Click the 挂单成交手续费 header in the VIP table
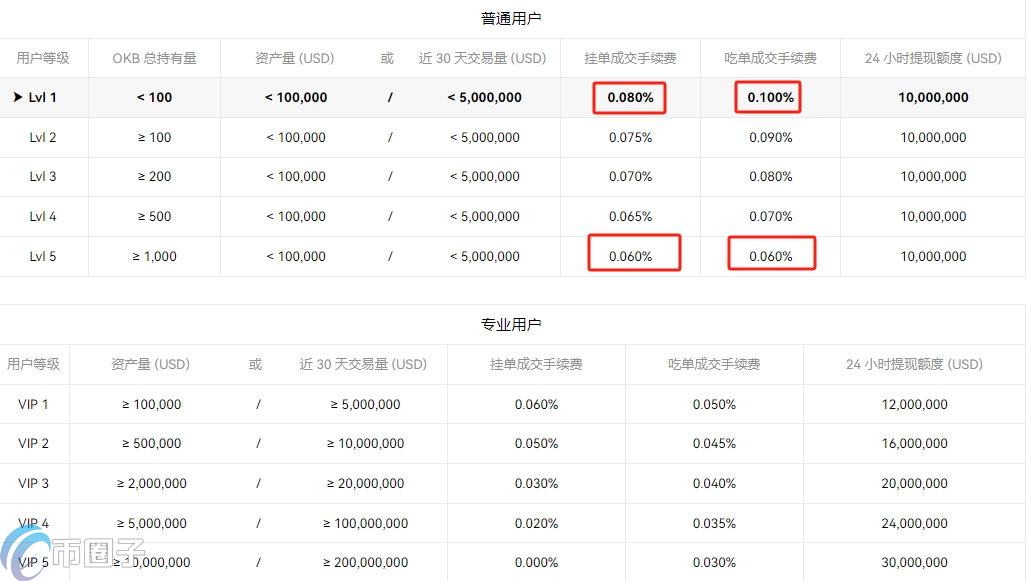This screenshot has width=1028, height=581. pyautogui.click(x=536, y=364)
